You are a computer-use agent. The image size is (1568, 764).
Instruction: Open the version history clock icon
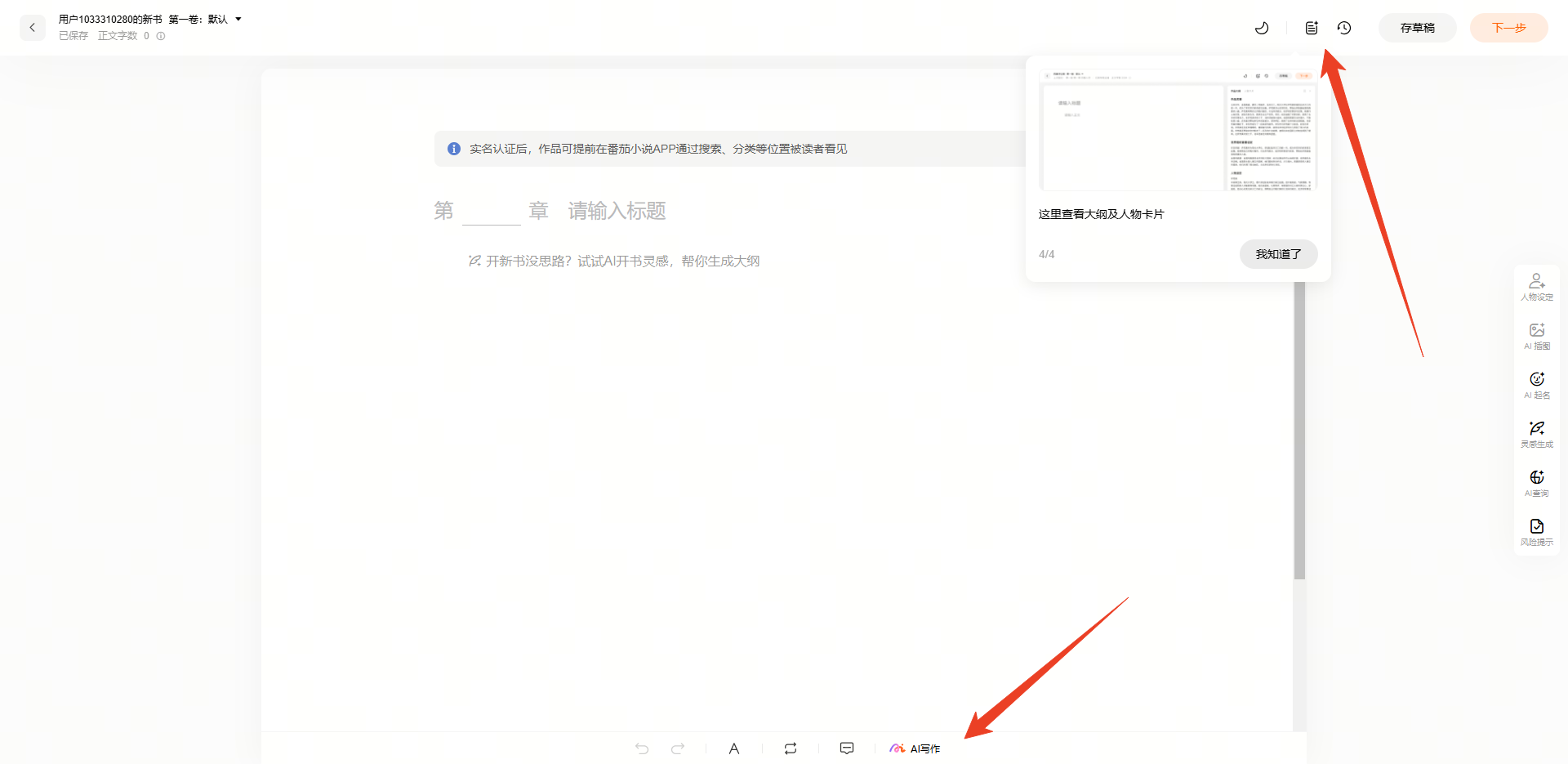tap(1344, 28)
